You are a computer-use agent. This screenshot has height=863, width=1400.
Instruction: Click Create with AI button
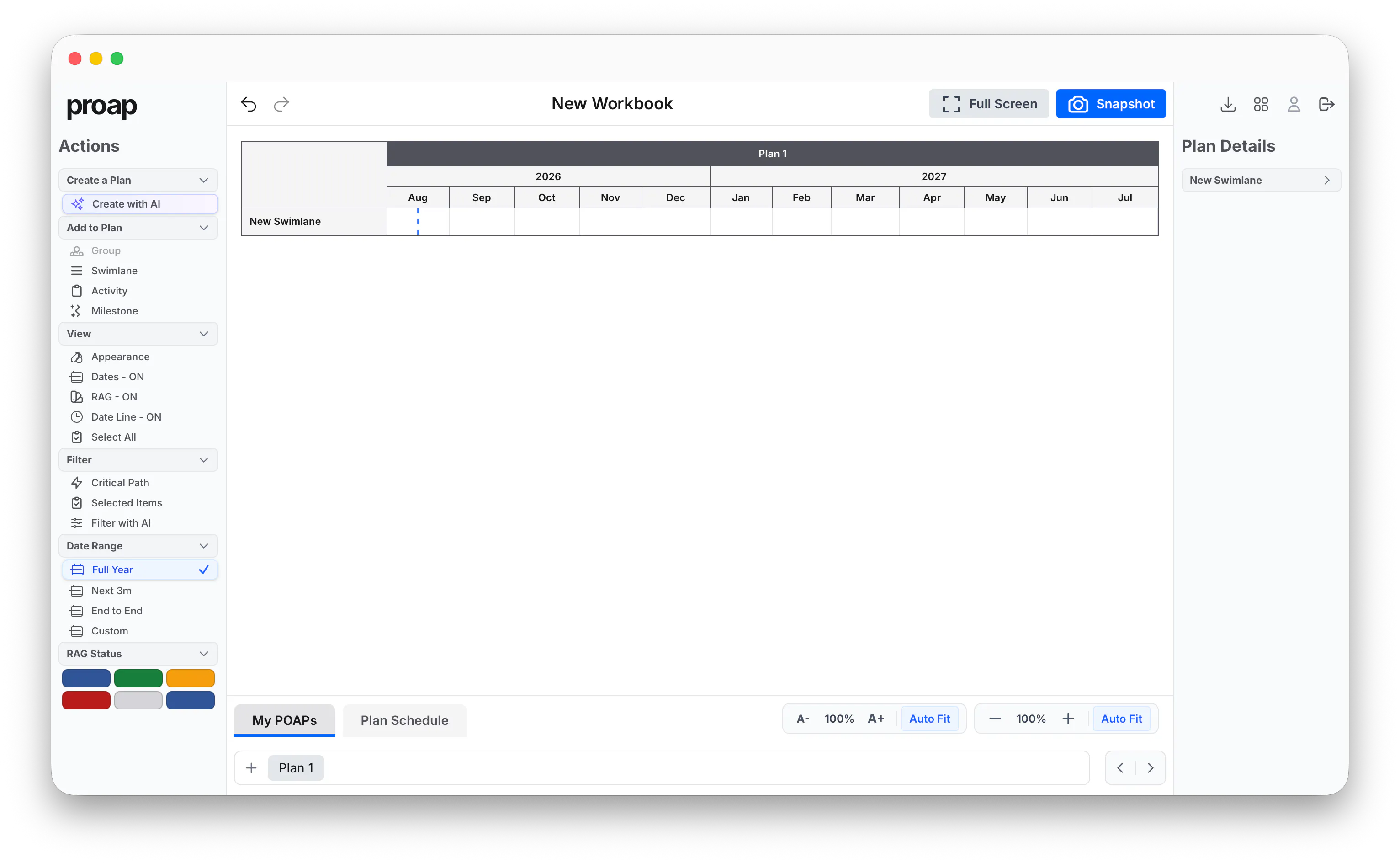[140, 204]
